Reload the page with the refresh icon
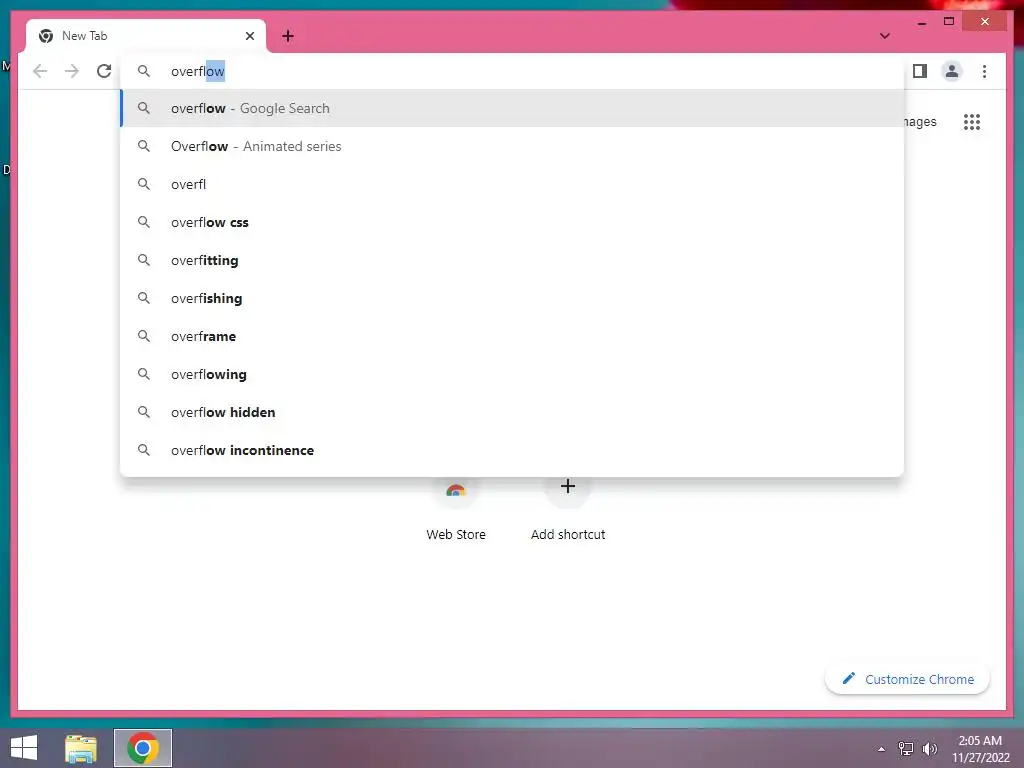This screenshot has width=1024, height=768. (104, 71)
